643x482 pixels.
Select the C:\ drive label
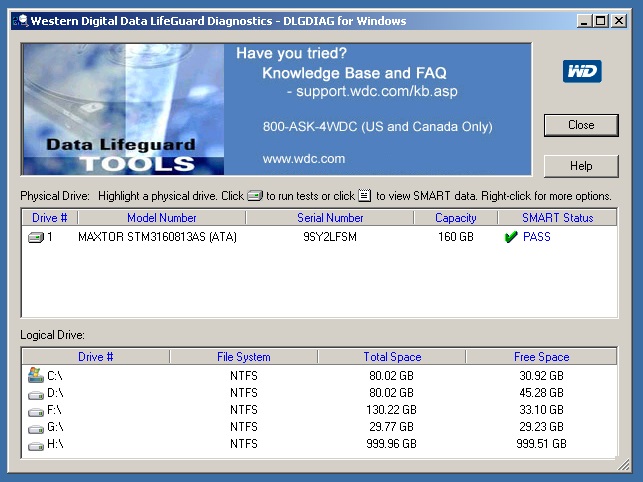55,376
